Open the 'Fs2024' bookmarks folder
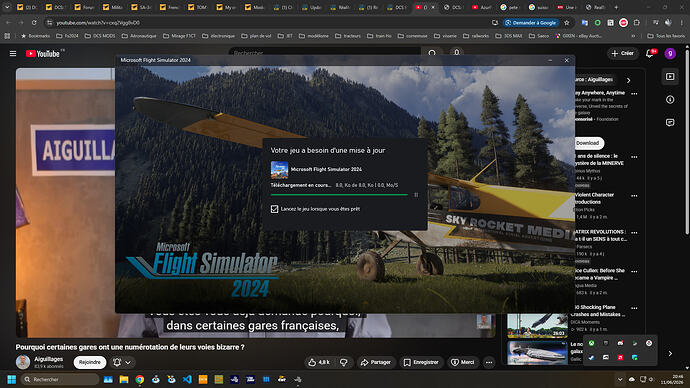The width and height of the screenshot is (690, 388). pos(67,36)
